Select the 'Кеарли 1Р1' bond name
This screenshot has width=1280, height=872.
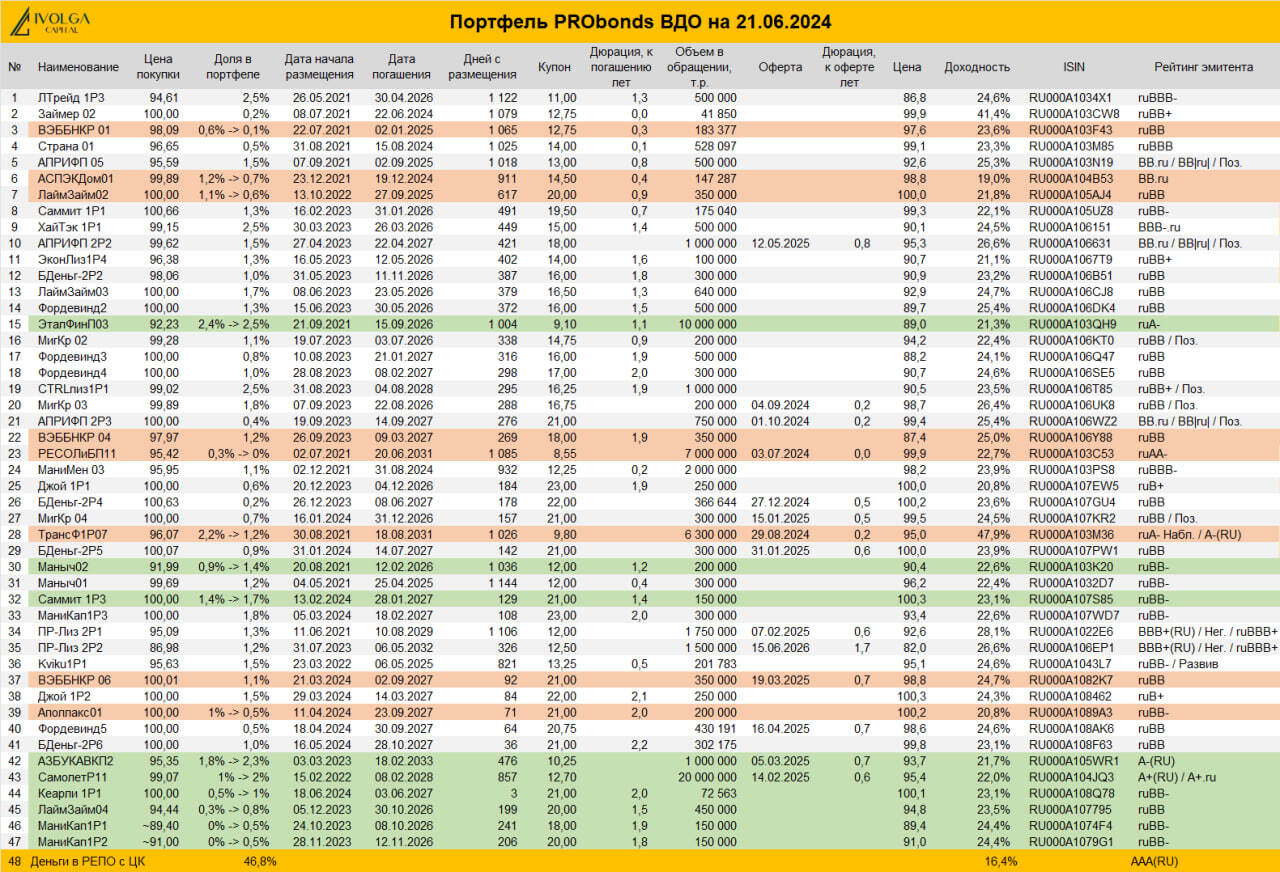tap(70, 792)
